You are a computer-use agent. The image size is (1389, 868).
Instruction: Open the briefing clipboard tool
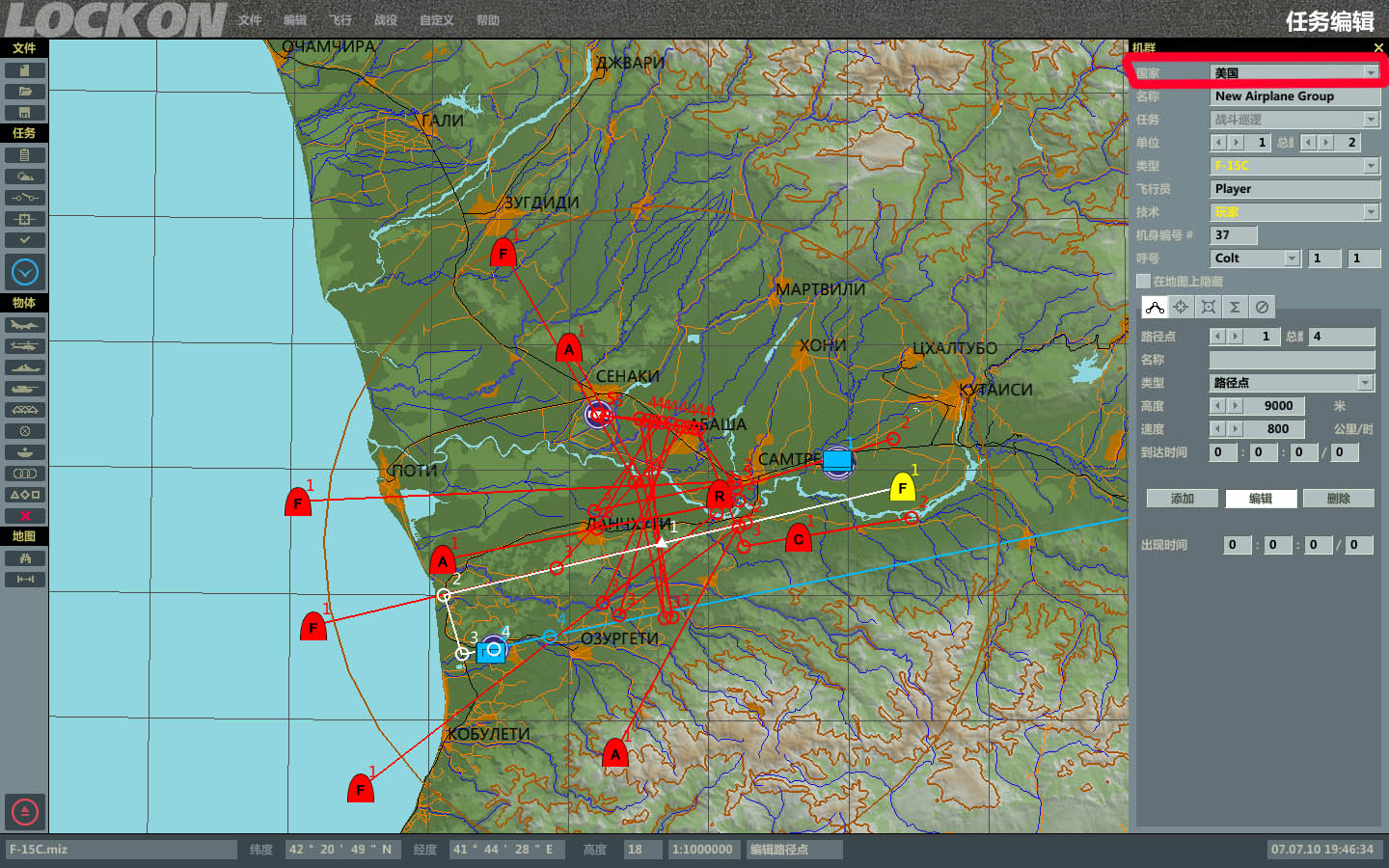[25, 155]
